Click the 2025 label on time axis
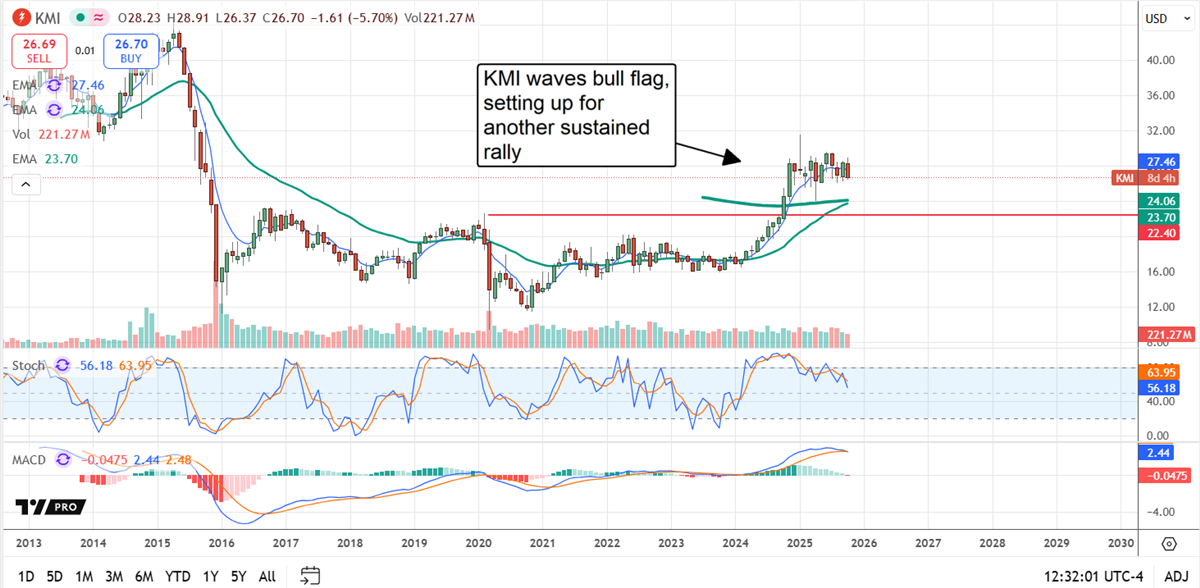Screen dimensions: 1200x588 click(x=799, y=542)
